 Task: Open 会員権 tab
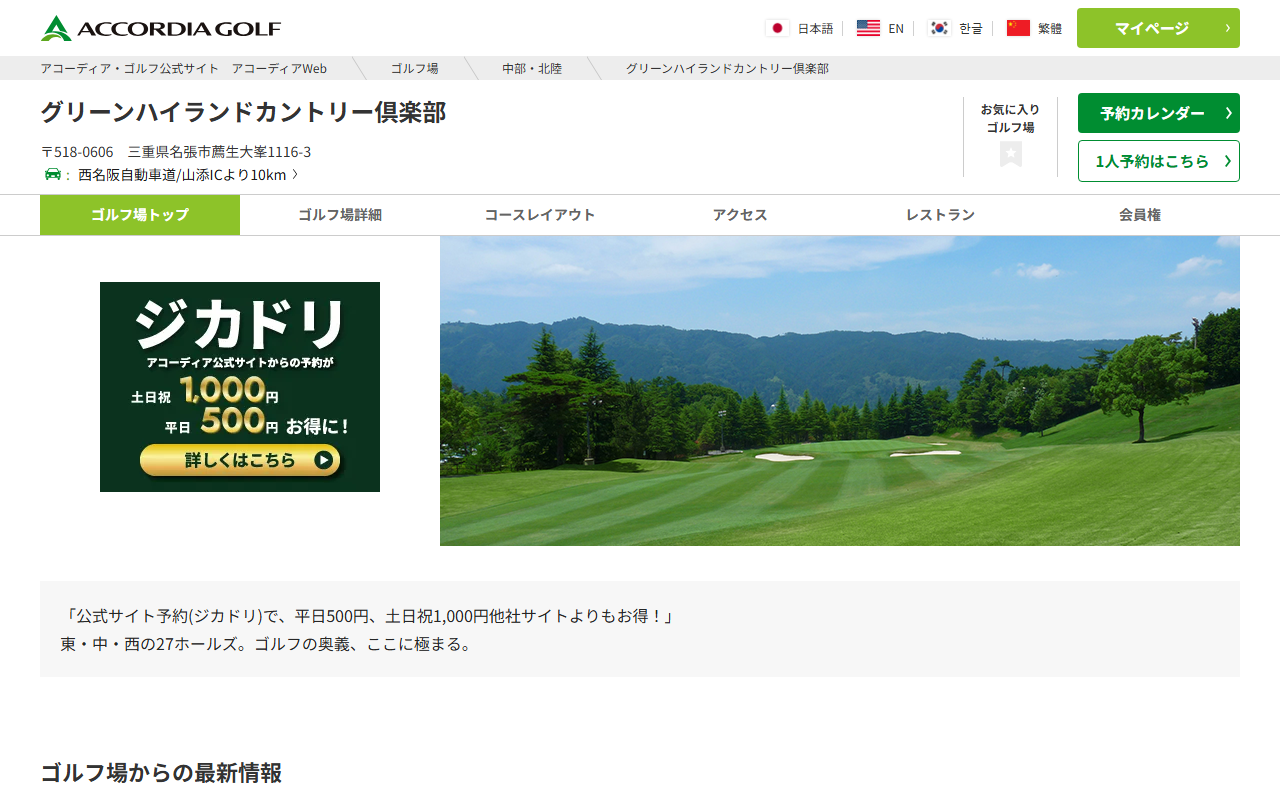tap(1140, 215)
